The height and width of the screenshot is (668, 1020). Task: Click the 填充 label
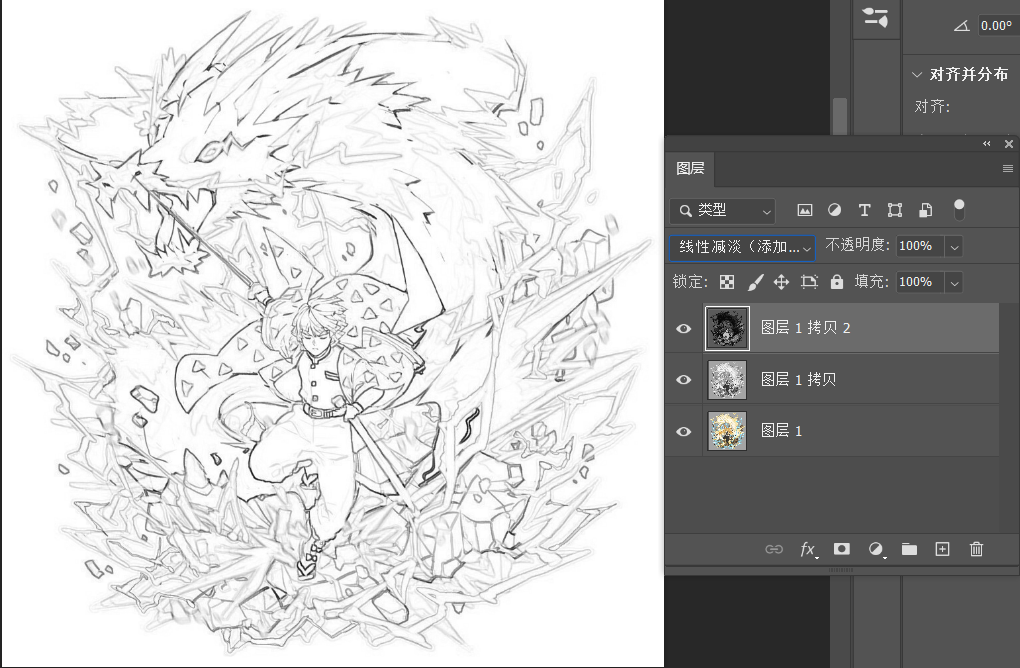click(871, 281)
